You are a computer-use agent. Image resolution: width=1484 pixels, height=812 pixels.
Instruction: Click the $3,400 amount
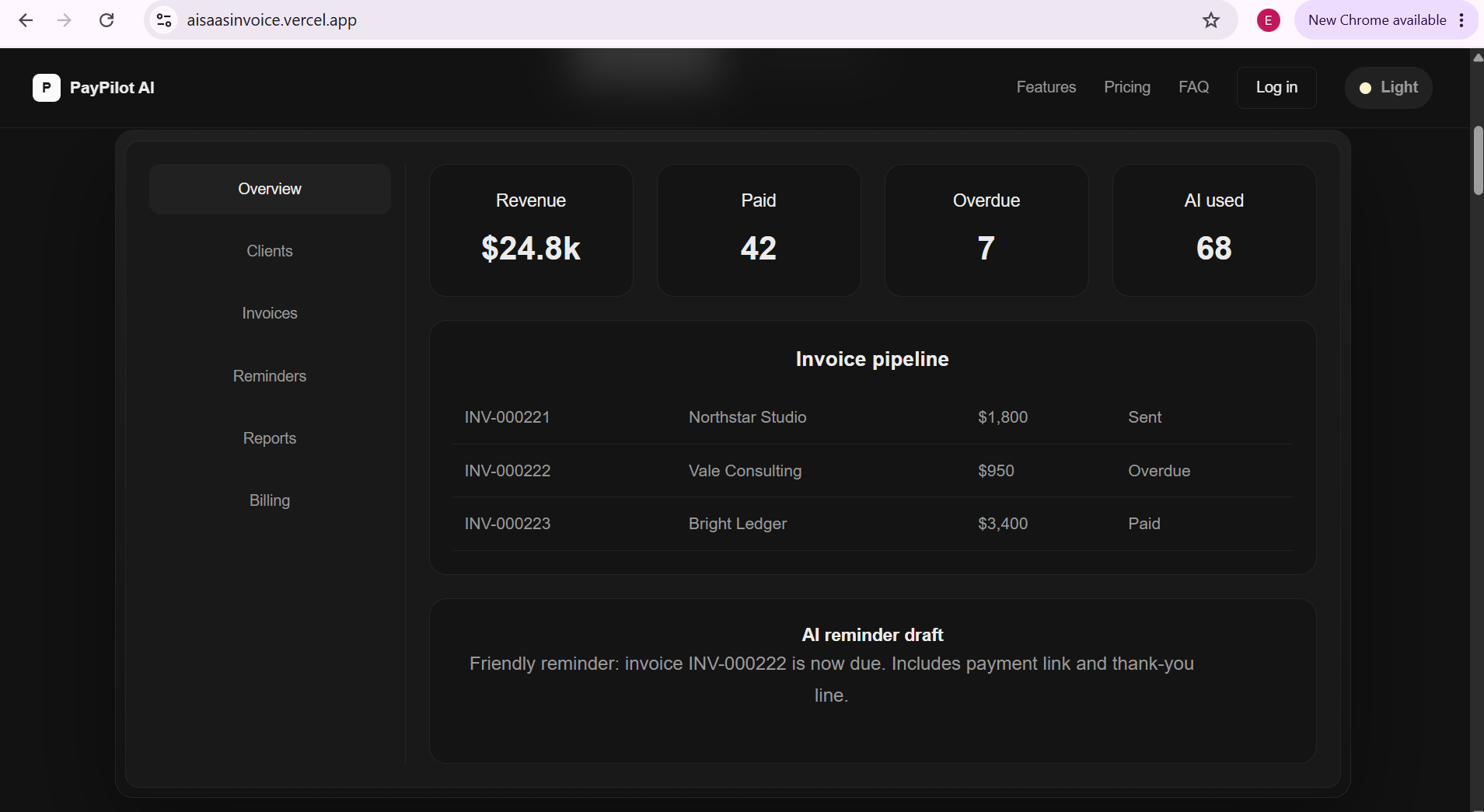(1003, 524)
